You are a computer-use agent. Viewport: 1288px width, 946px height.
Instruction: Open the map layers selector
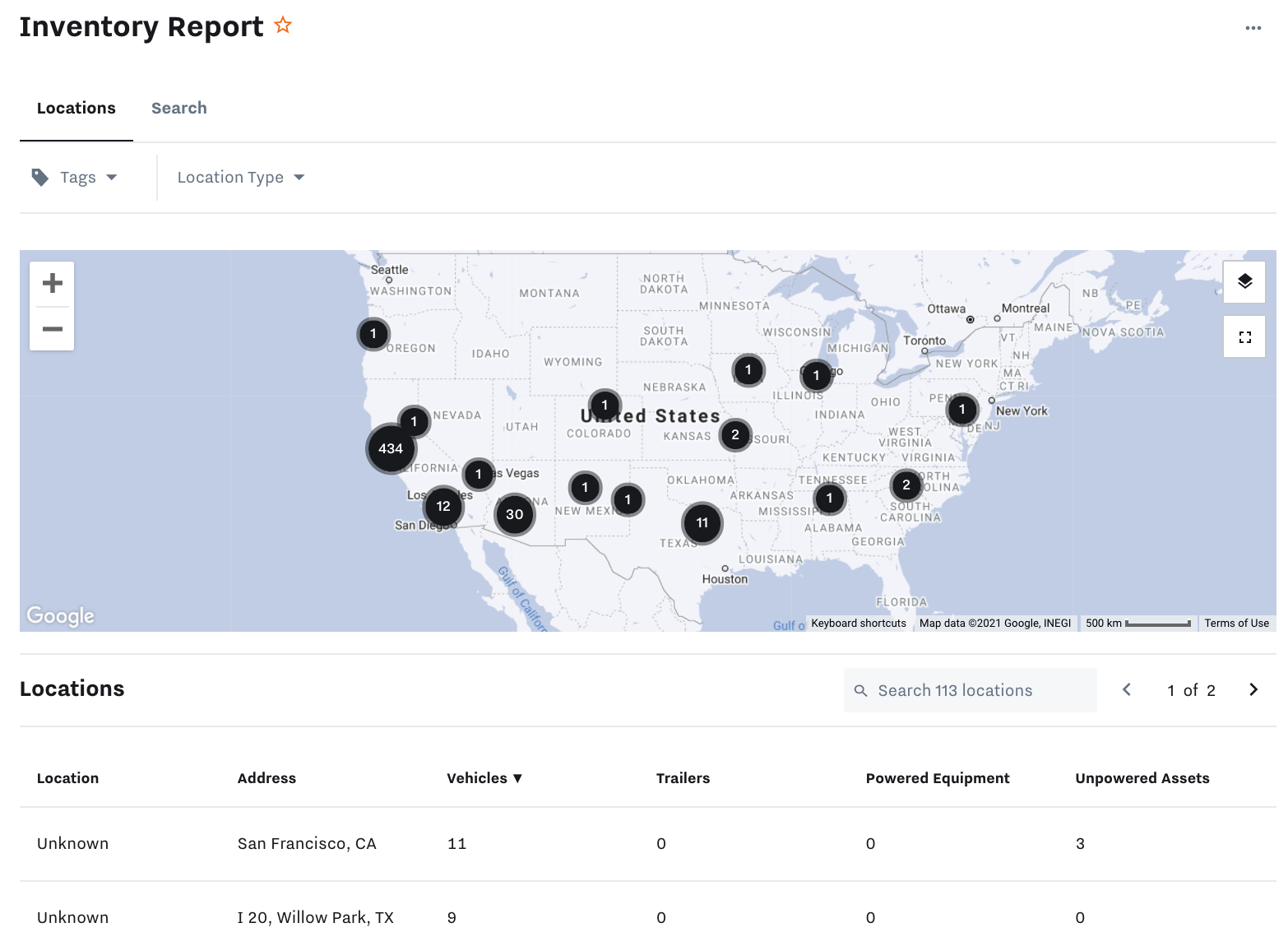(x=1244, y=282)
